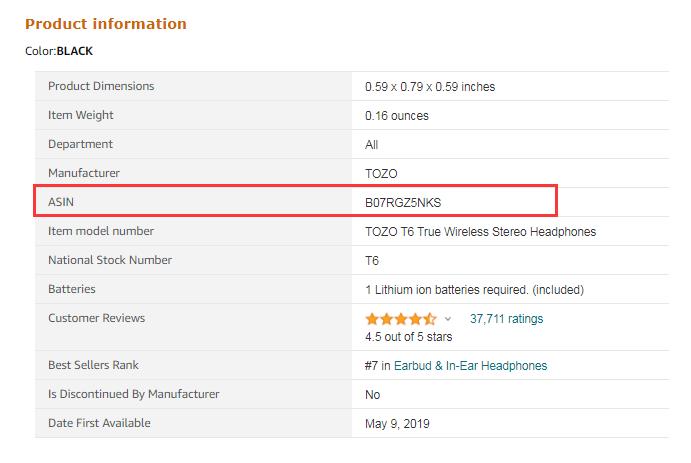Expand the ratings breakdown chevron
This screenshot has height=463, width=691.
click(x=448, y=319)
